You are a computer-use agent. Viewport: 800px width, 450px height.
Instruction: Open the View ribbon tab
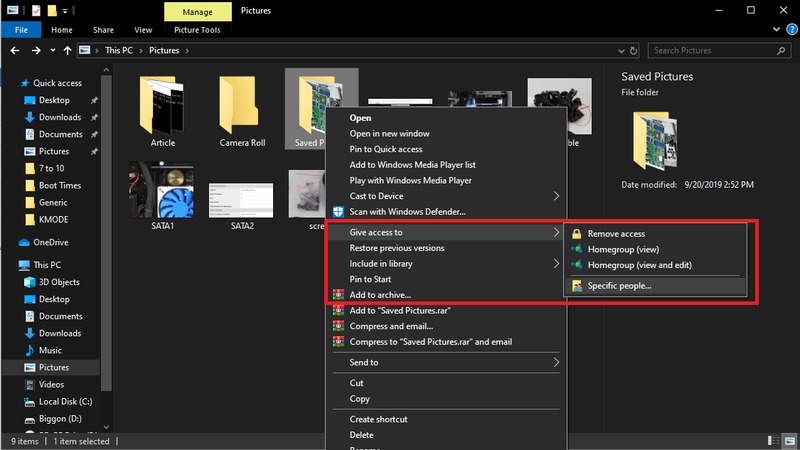coord(143,30)
